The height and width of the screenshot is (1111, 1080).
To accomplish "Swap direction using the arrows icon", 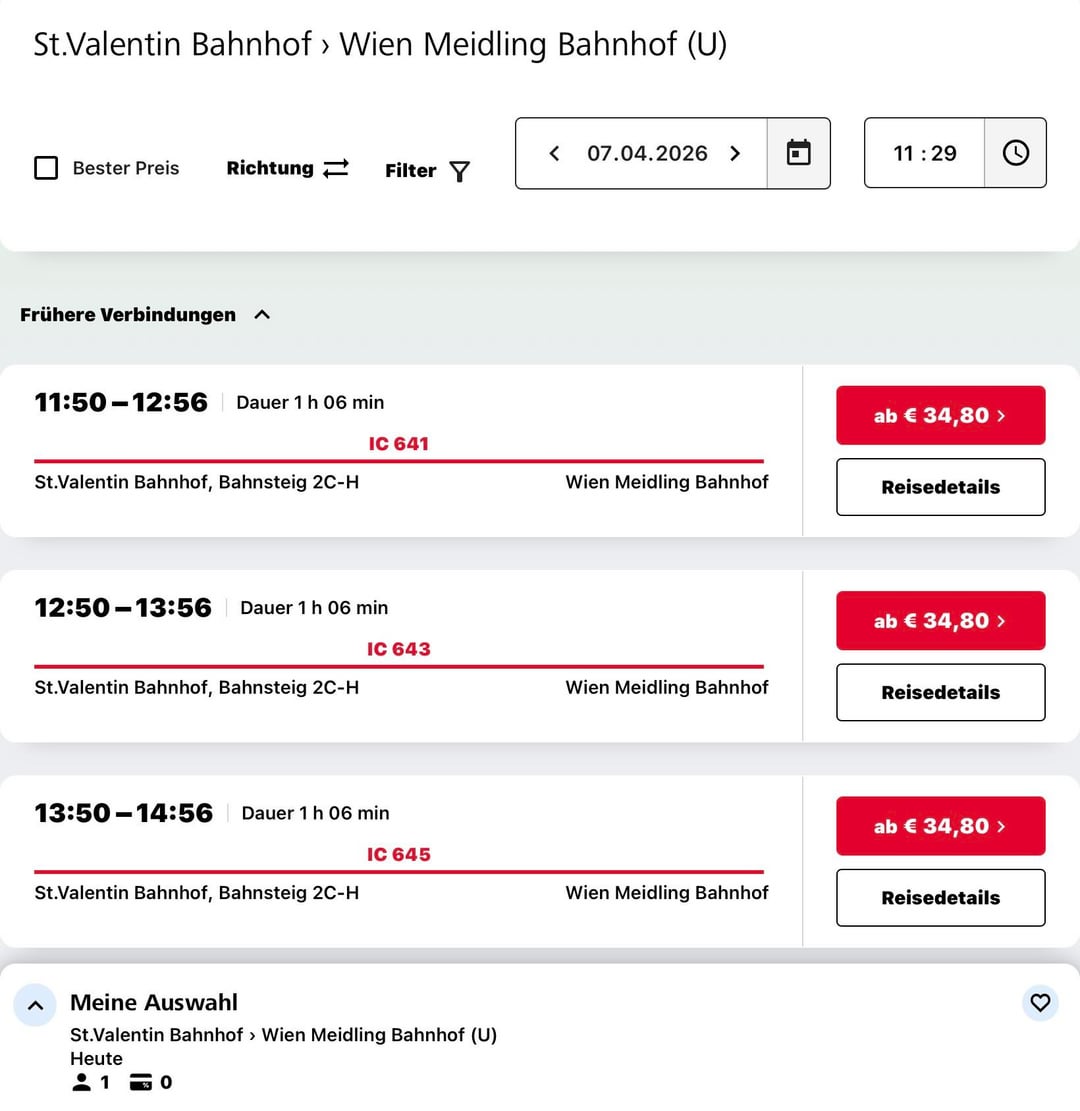I will (336, 168).
